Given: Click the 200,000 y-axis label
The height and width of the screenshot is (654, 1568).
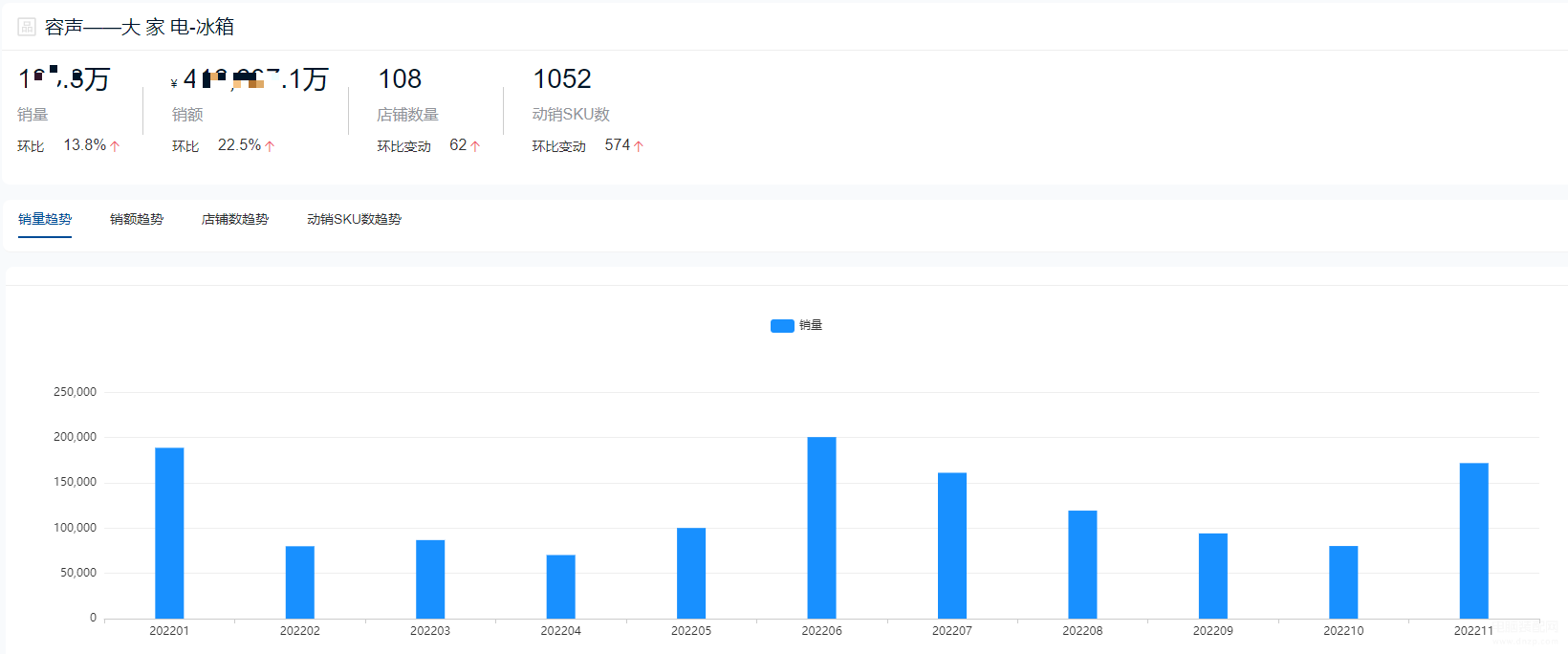Looking at the screenshot, I should 75,437.
